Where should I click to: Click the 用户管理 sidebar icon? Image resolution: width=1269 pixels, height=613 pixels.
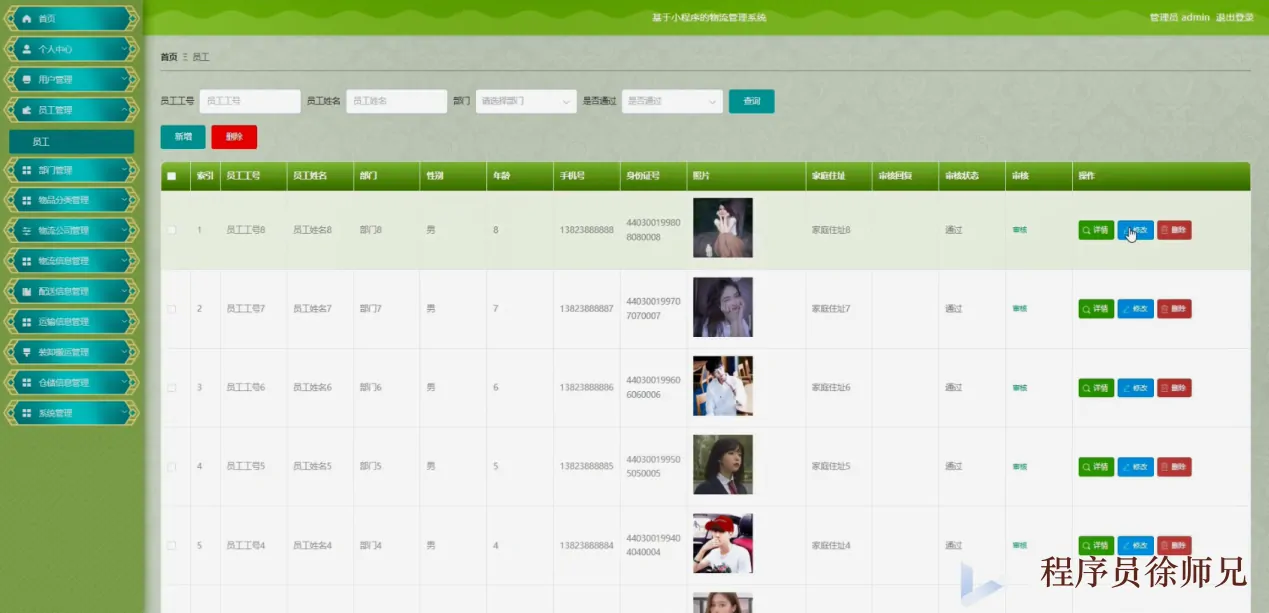(27, 79)
